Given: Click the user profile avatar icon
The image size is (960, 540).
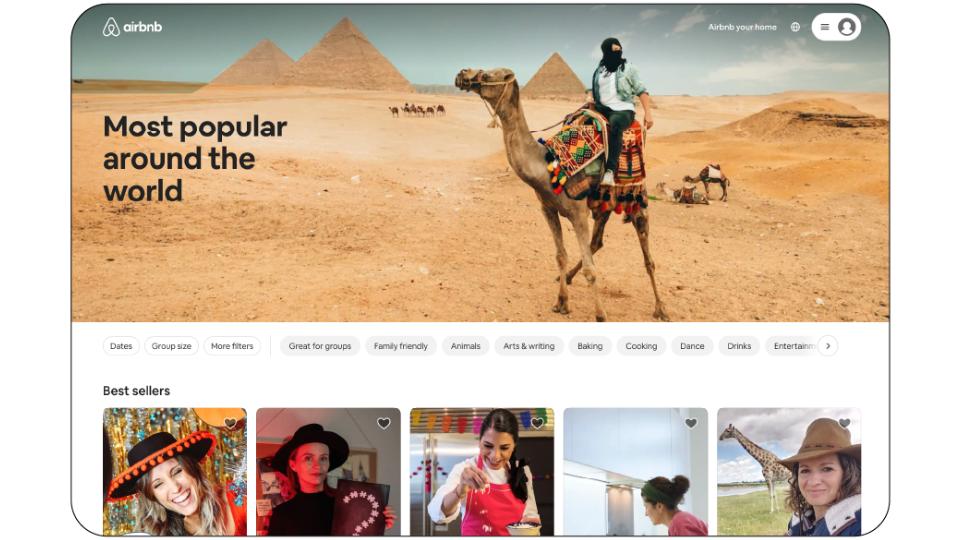Looking at the screenshot, I should (847, 27).
